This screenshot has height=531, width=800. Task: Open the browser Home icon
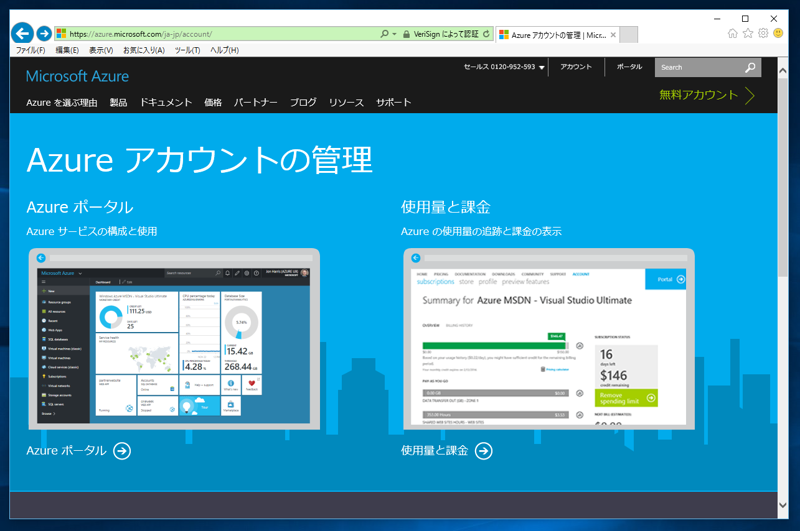pos(733,33)
